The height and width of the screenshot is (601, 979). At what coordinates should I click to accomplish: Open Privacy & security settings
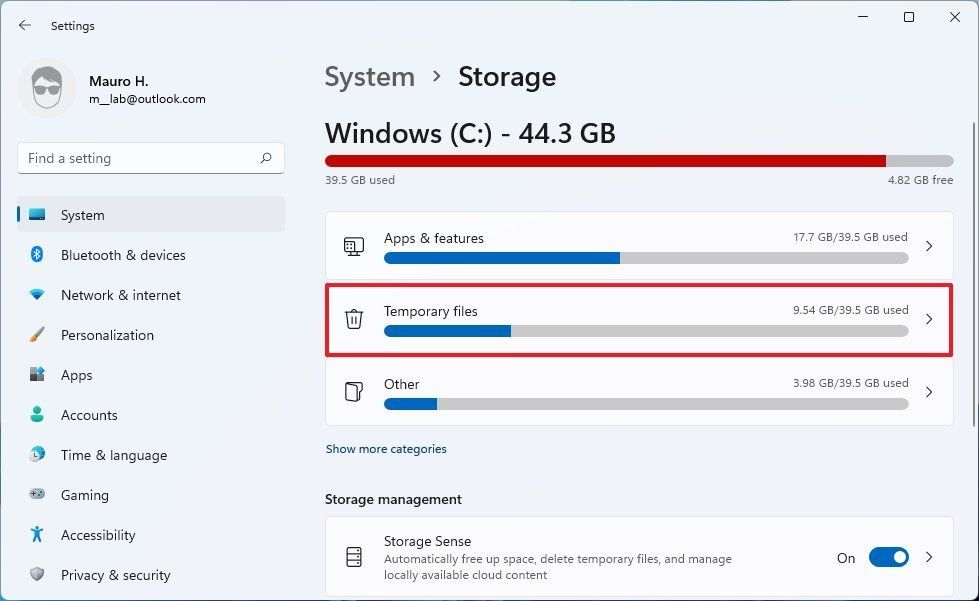(116, 575)
